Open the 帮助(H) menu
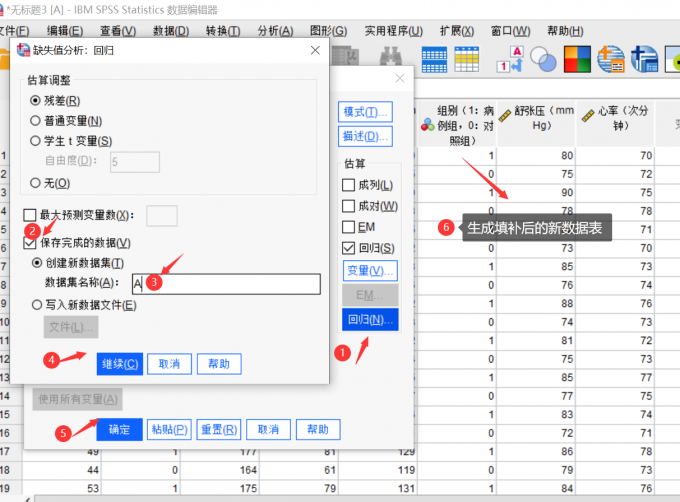Viewport: 680px width, 502px height. [x=565, y=31]
